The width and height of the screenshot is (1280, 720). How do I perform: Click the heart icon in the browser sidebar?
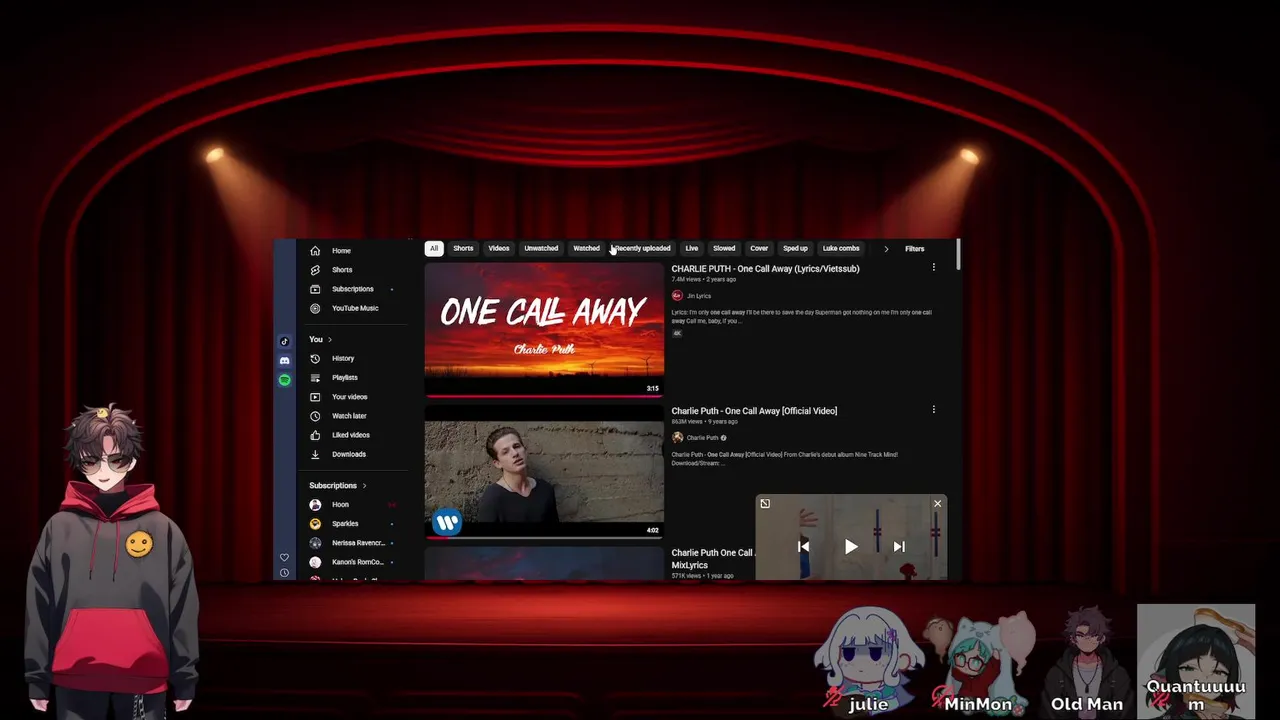285,557
